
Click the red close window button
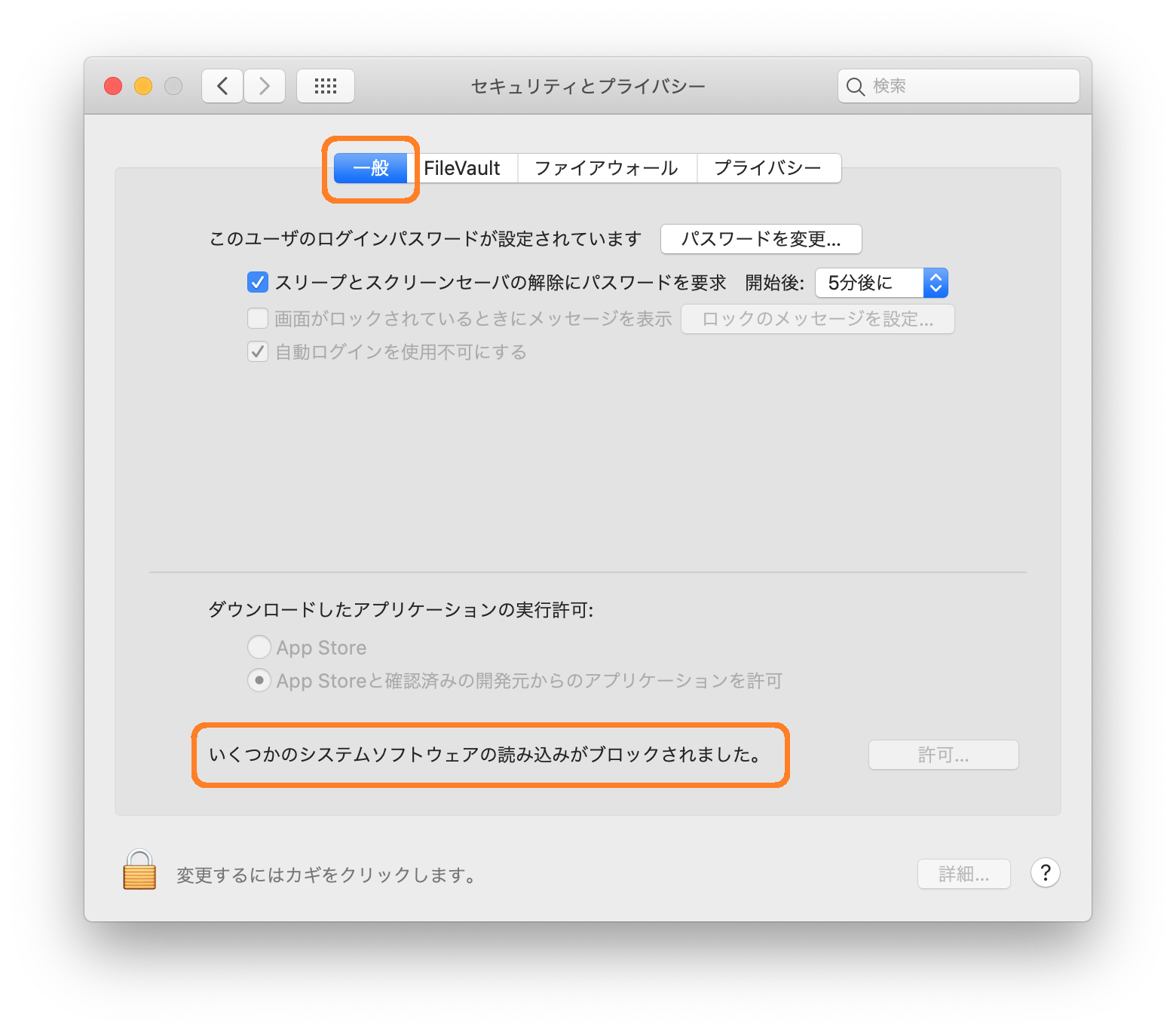[113, 86]
